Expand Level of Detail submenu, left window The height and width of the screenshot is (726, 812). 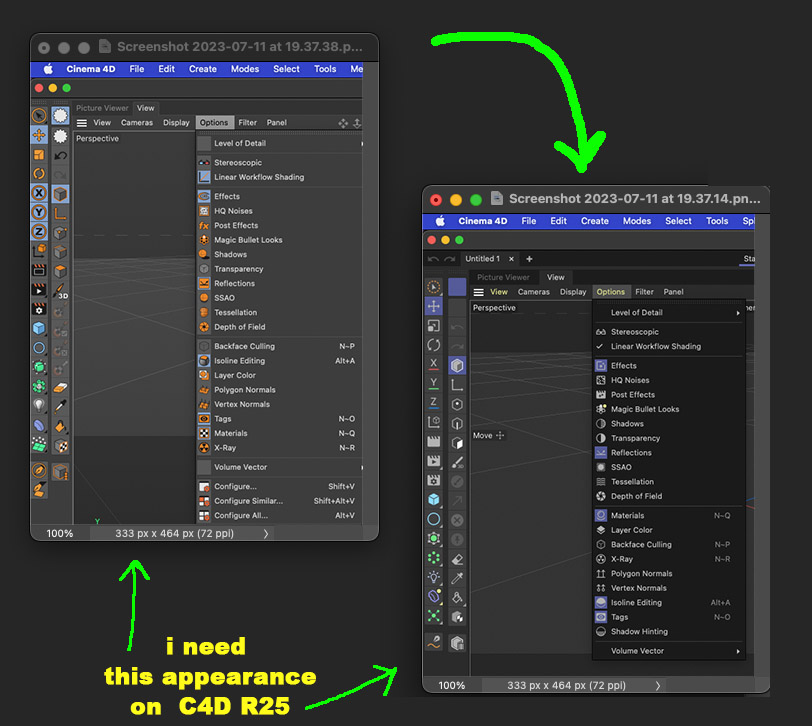(280, 143)
